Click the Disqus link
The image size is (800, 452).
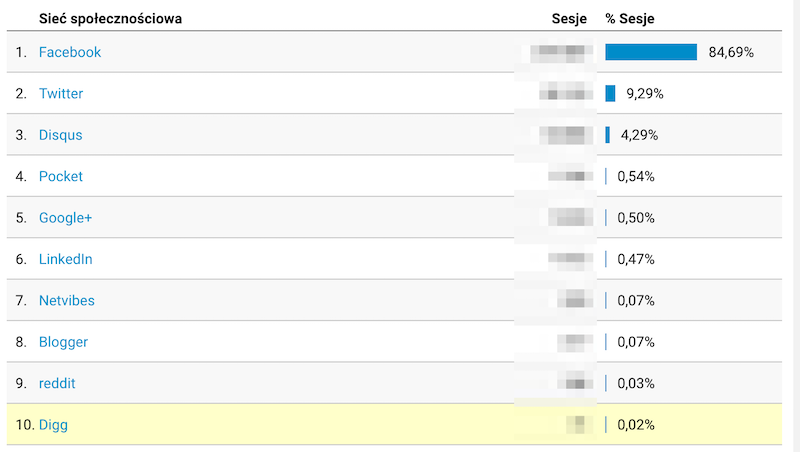tap(61, 135)
